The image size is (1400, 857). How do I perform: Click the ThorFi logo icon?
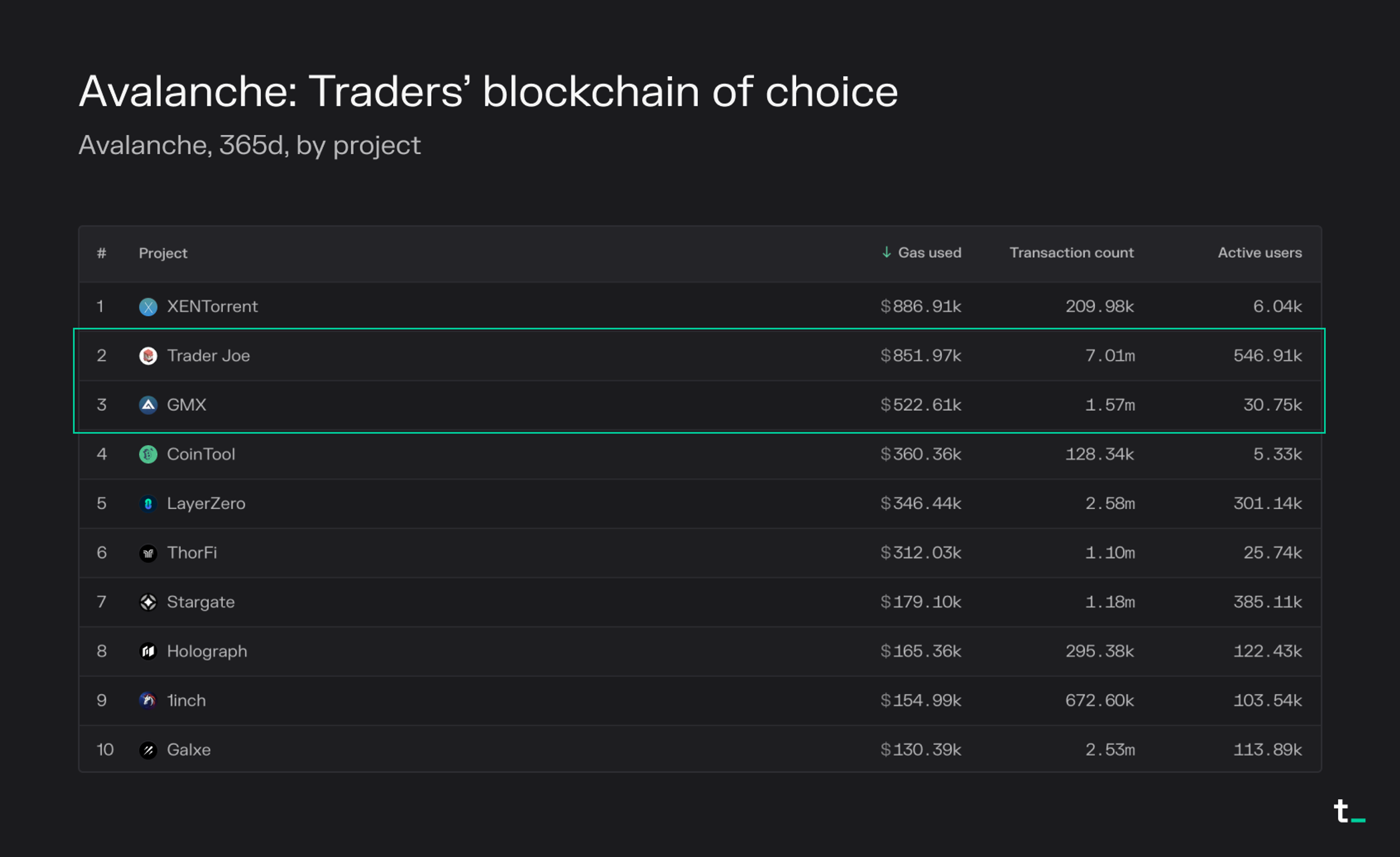pyautogui.click(x=148, y=553)
